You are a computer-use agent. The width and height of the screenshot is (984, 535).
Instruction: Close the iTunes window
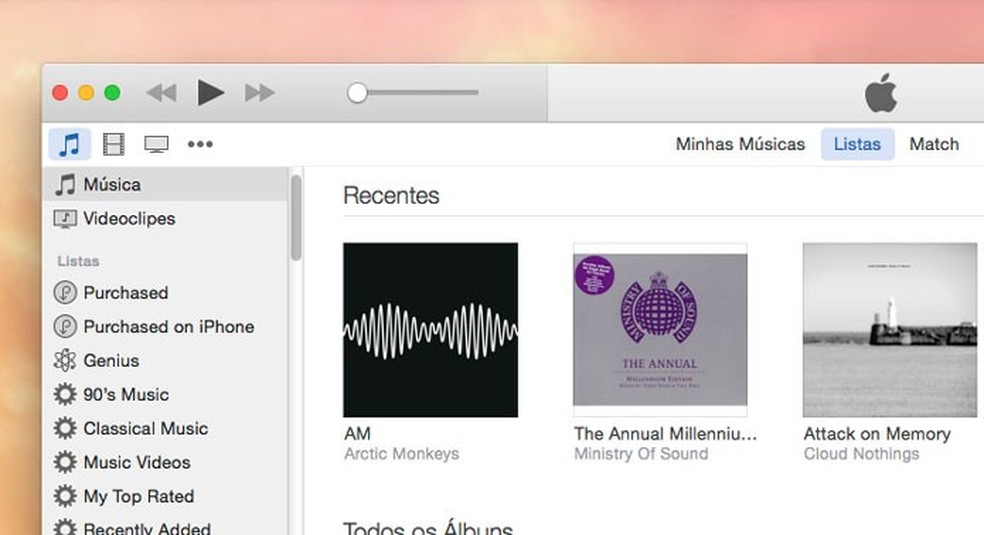[x=60, y=93]
